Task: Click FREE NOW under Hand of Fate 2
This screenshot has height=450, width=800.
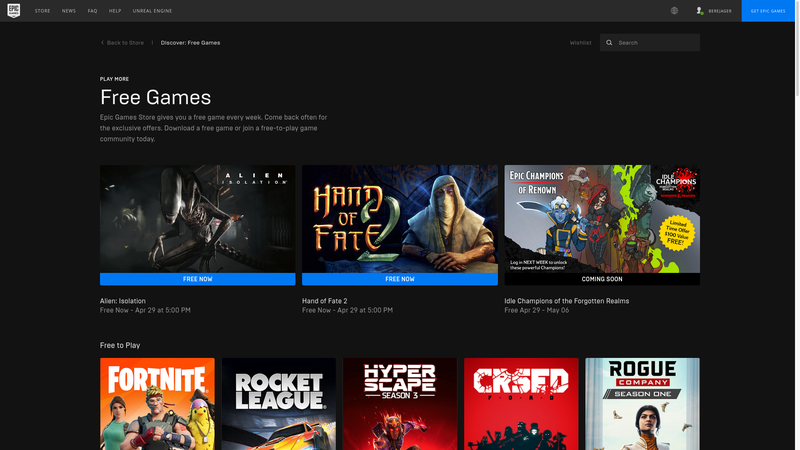Action: (399, 279)
